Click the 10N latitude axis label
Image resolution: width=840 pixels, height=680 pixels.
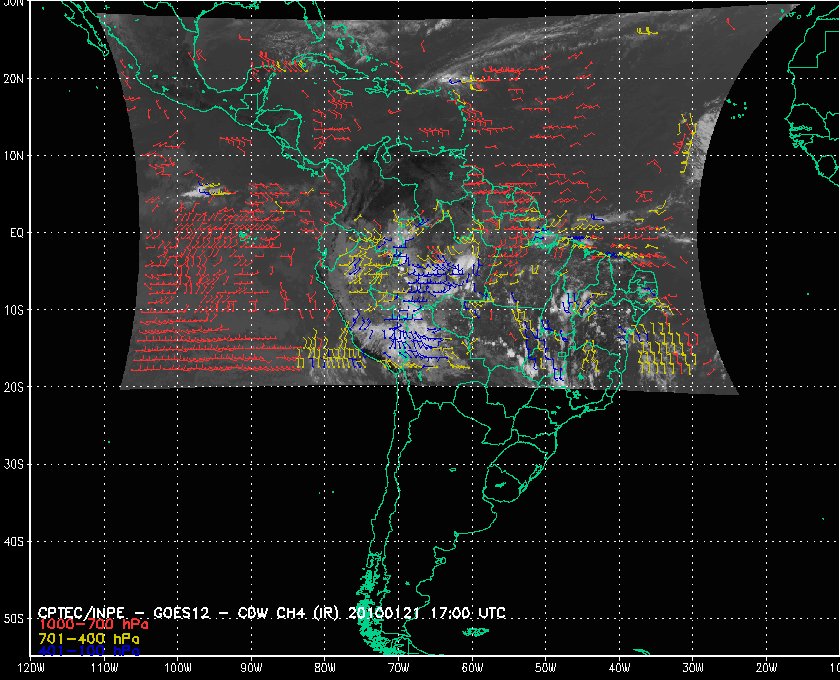(x=14, y=155)
